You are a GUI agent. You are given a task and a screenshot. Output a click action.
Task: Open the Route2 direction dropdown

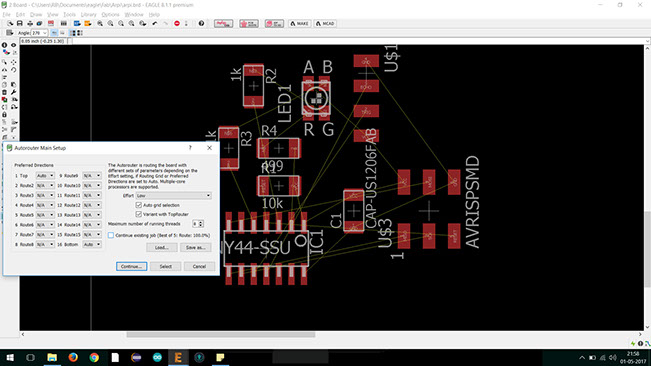tap(45, 185)
